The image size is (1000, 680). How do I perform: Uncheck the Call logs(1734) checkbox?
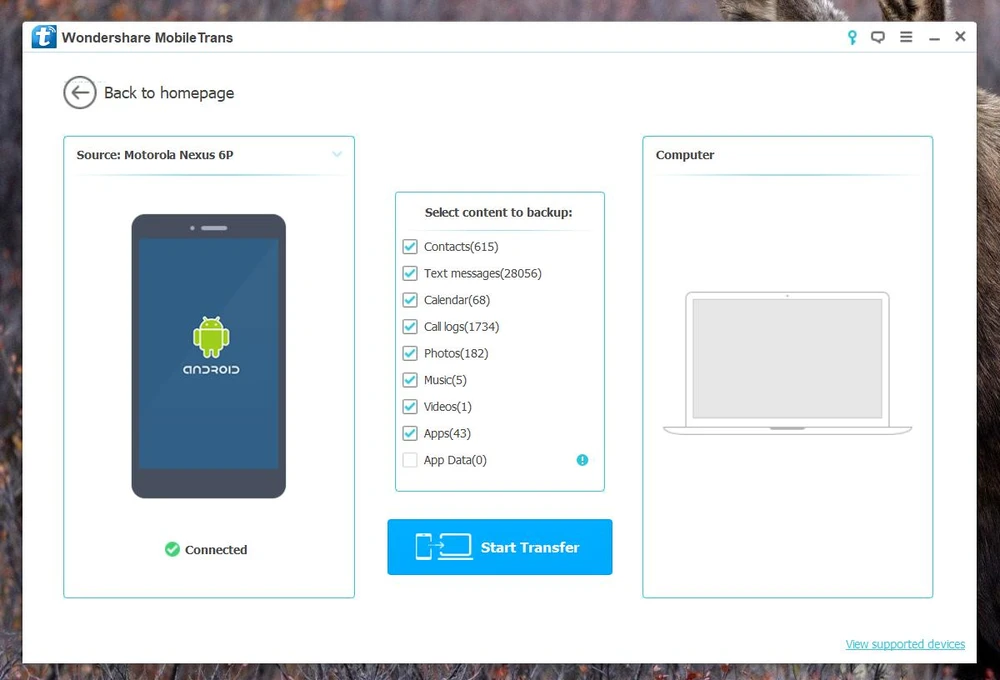click(410, 327)
